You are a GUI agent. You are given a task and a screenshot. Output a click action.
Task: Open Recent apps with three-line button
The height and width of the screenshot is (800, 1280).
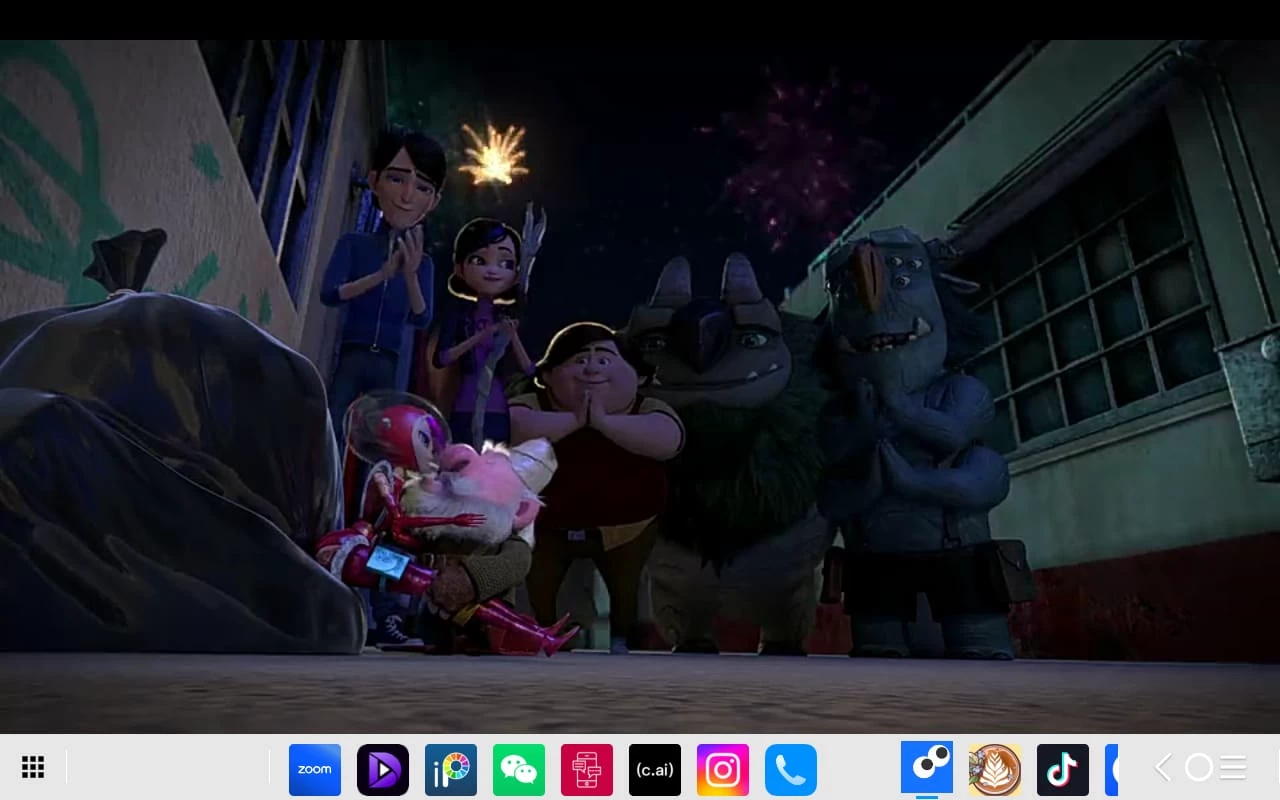[x=1233, y=768]
